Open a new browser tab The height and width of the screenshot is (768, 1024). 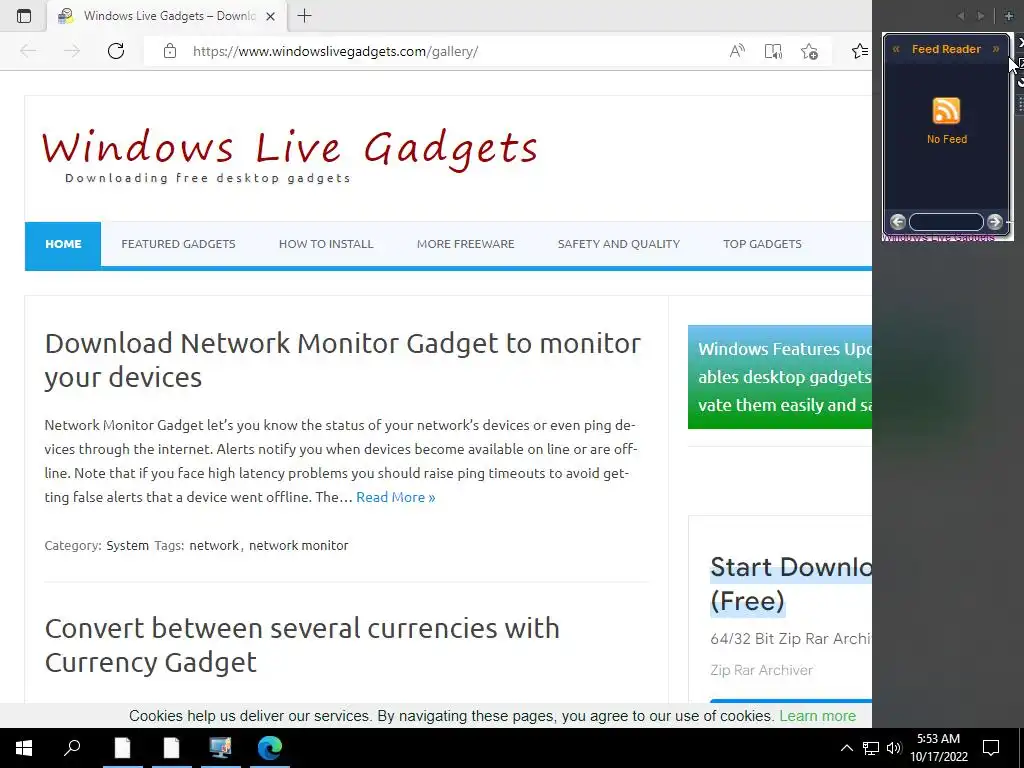(304, 16)
